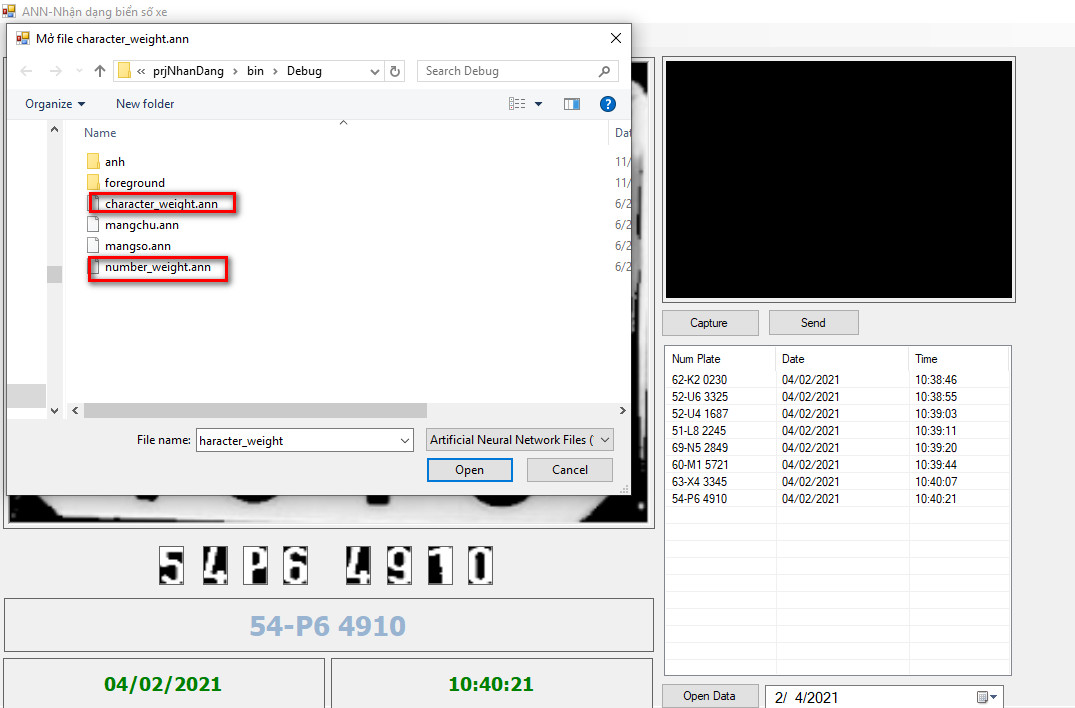Expand the view options dropdown arrow
This screenshot has width=1075, height=708.
[539, 104]
